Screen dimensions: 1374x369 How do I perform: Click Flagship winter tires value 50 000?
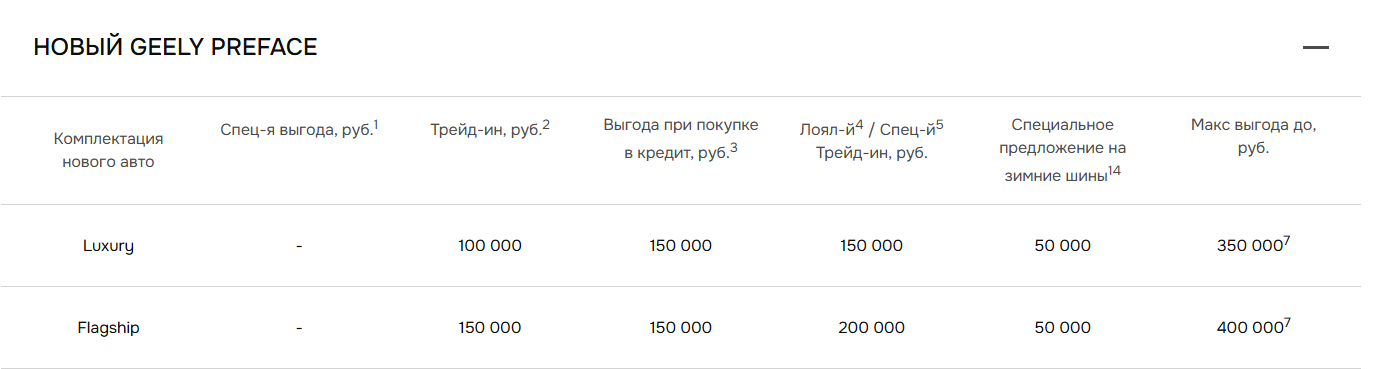pyautogui.click(x=1063, y=328)
